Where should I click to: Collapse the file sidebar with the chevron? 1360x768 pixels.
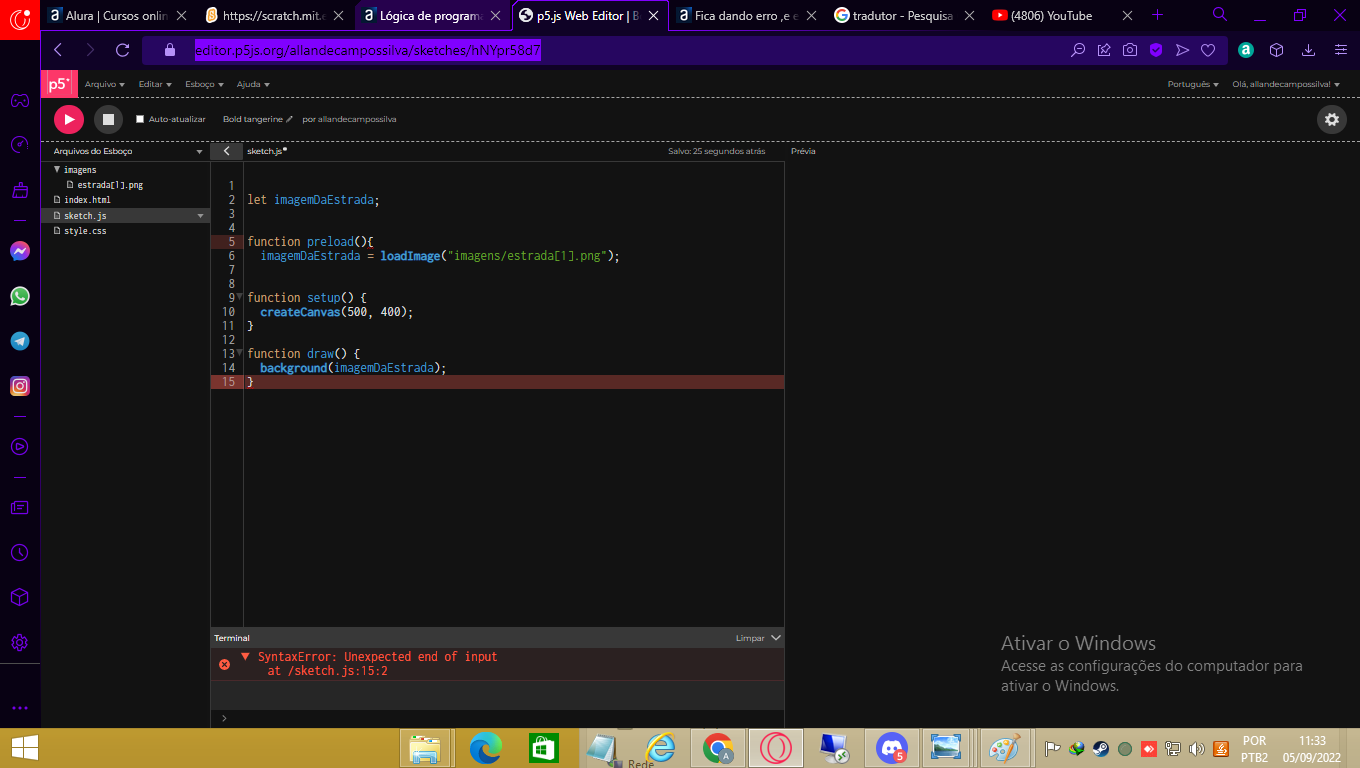point(226,151)
